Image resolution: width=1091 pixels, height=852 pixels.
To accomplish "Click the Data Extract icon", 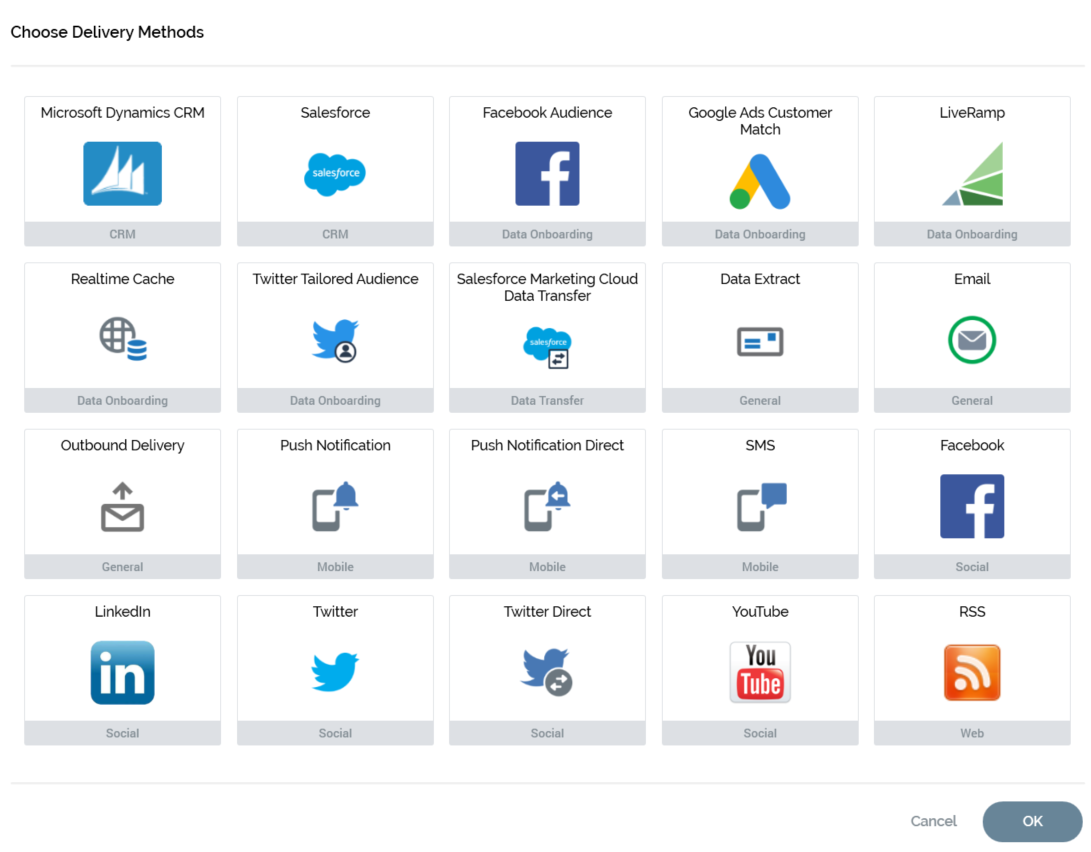I will click(x=760, y=341).
